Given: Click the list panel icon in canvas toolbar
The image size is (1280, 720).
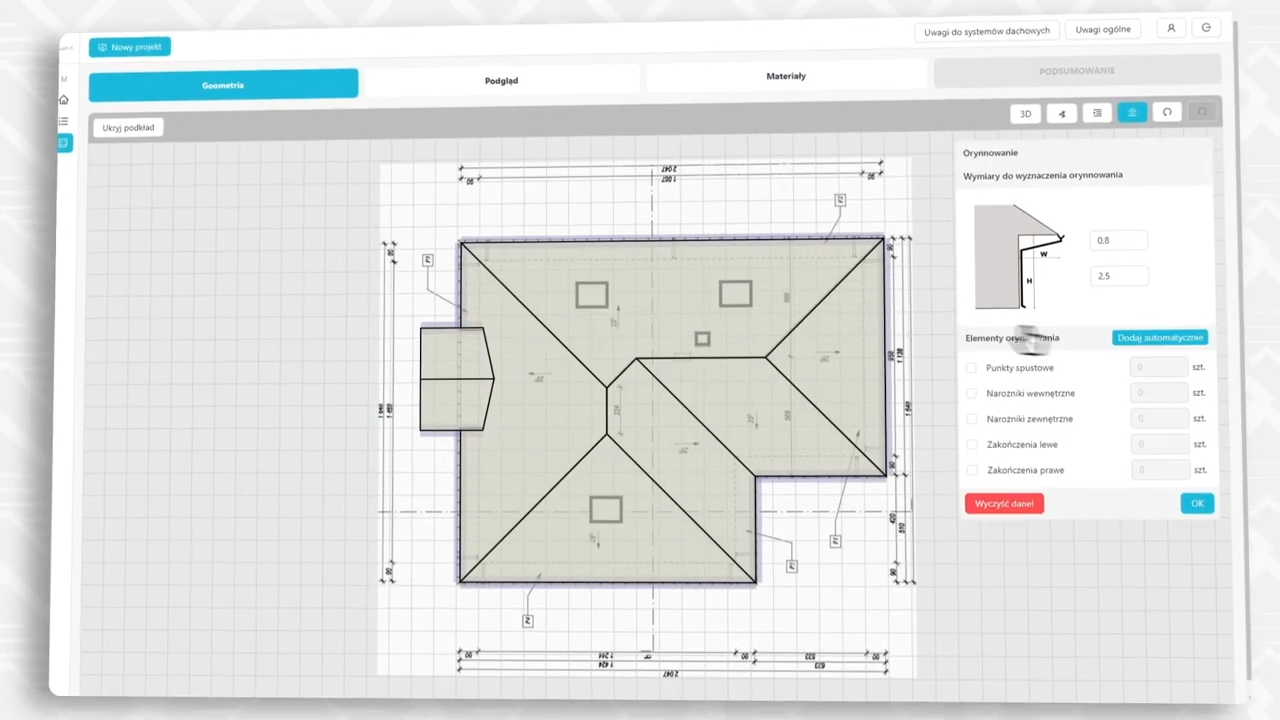Looking at the screenshot, I should [1097, 114].
